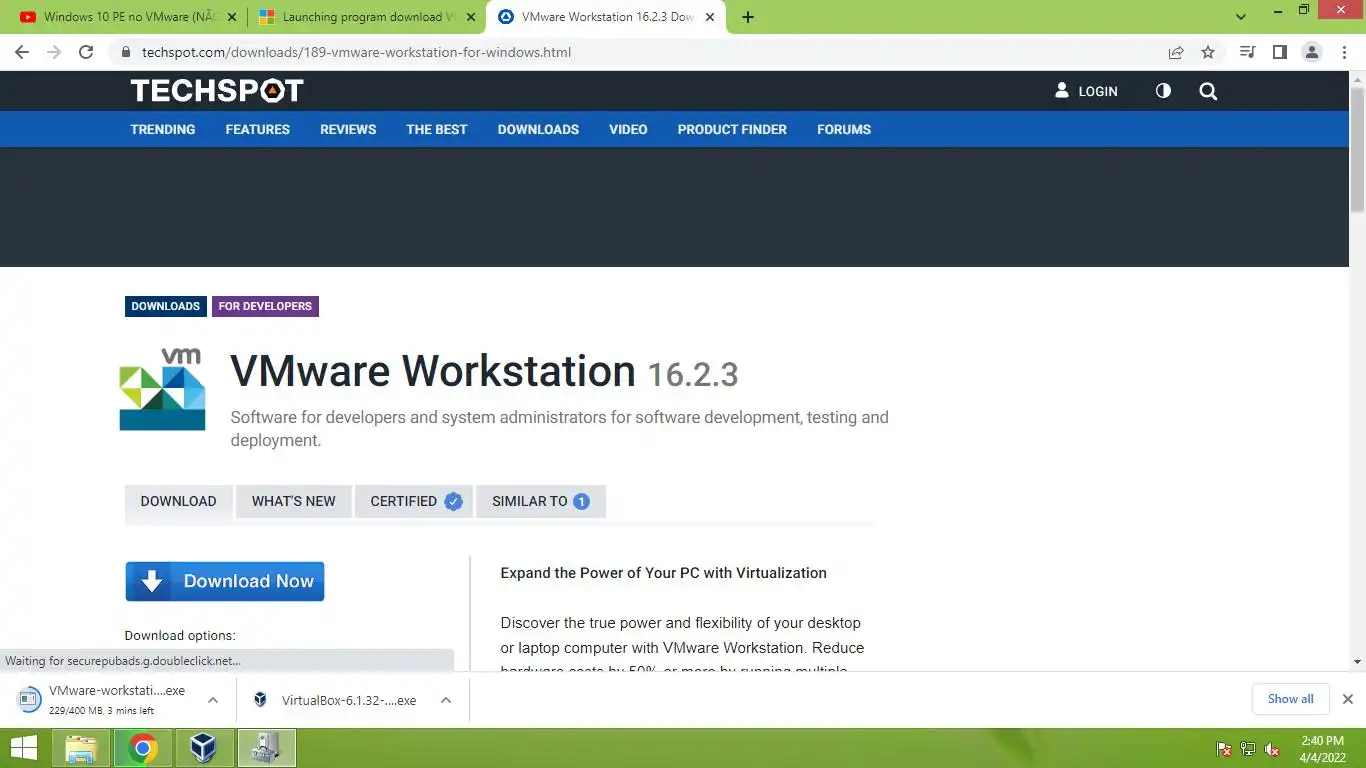Open the Chrome three-dot menu

click(x=1344, y=52)
